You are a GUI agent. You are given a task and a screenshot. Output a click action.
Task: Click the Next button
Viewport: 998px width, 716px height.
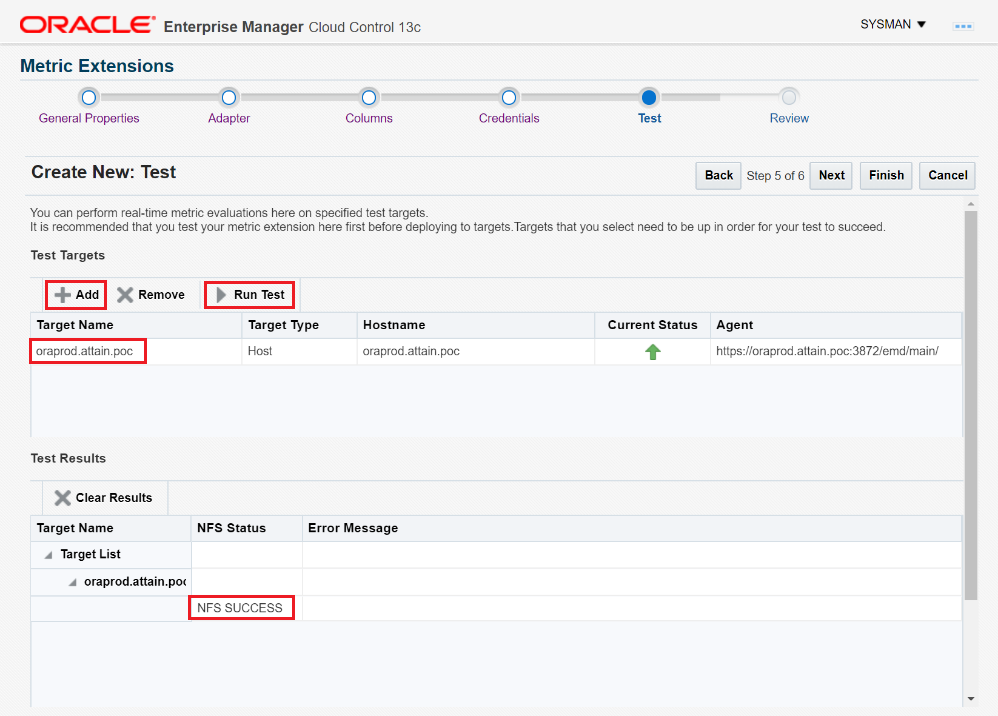(831, 175)
